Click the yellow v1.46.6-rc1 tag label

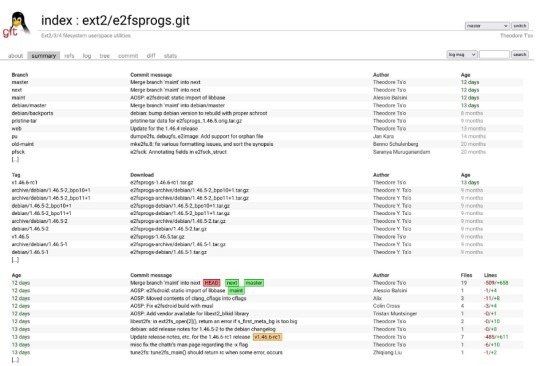click(x=267, y=337)
